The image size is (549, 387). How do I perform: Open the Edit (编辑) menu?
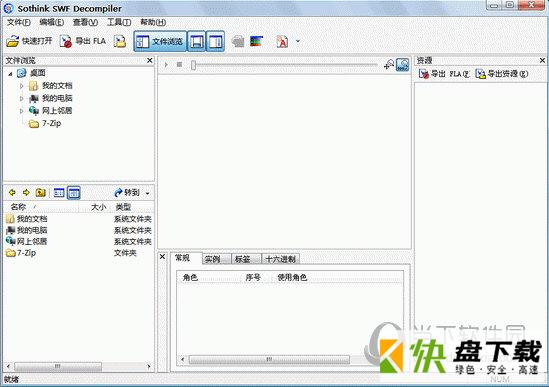pyautogui.click(x=52, y=22)
